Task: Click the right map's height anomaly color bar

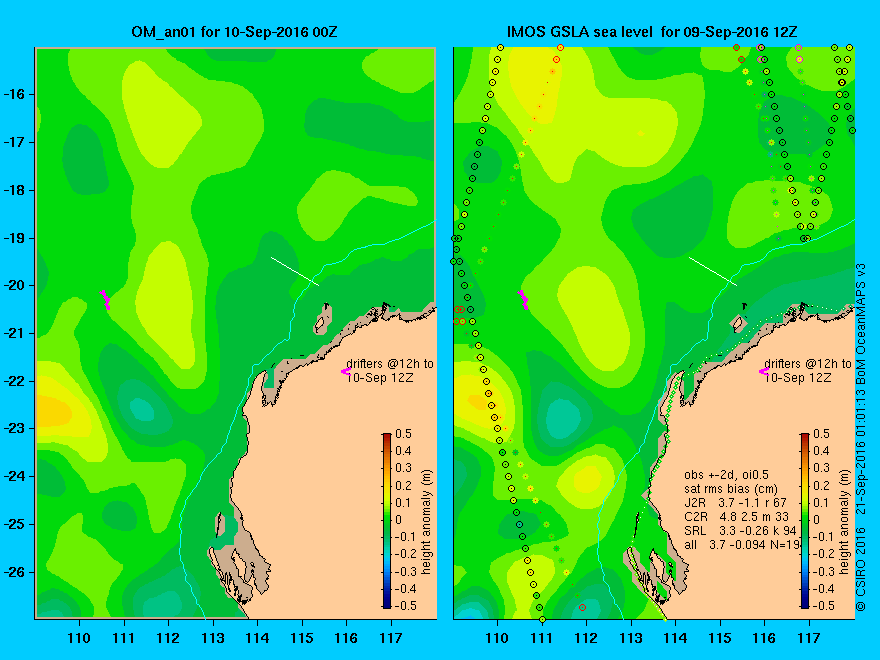Action: coord(805,520)
